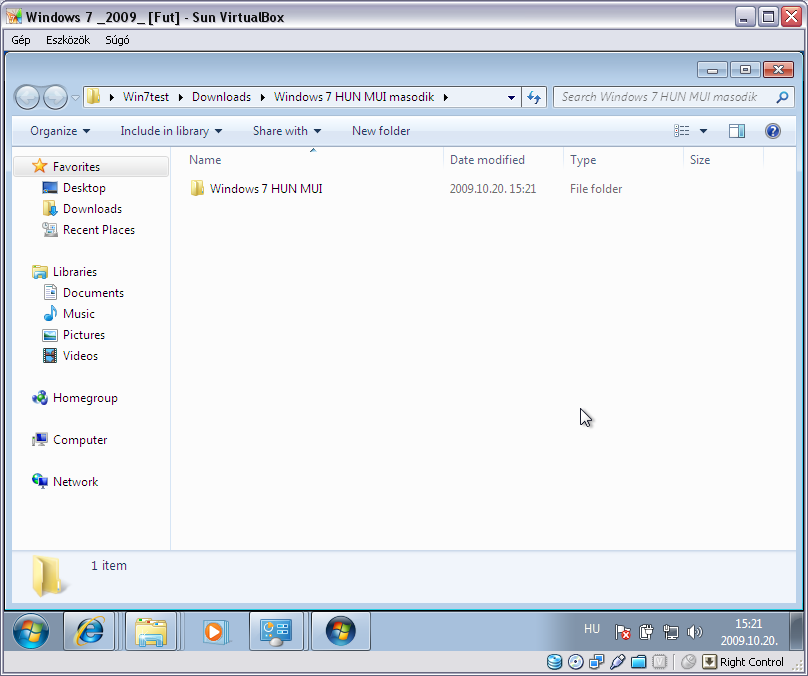
Task: Expand arrow after Win7test breadcrumb
Action: tap(181, 97)
